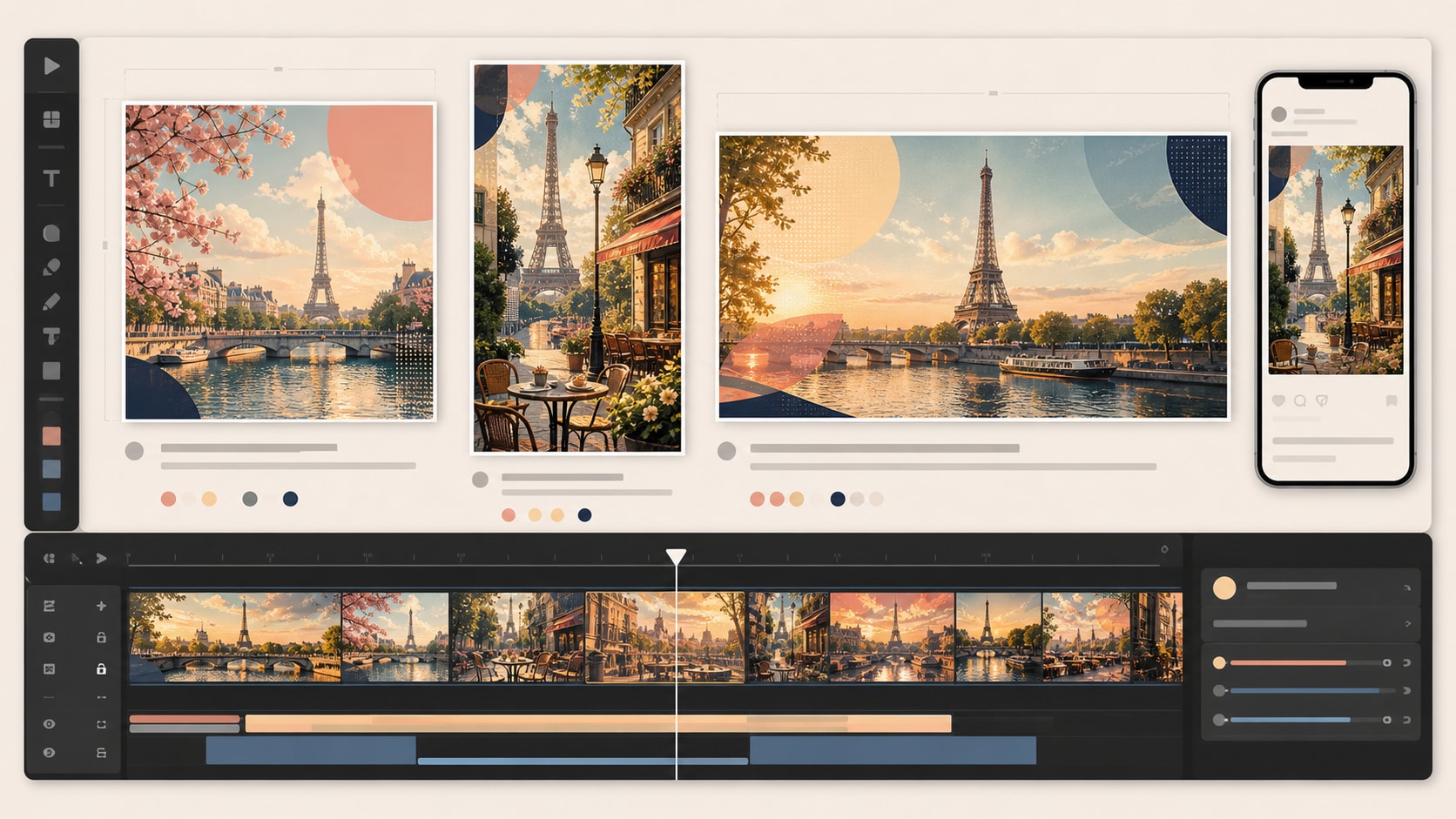Click the bookmark icon in phone preview
The width and height of the screenshot is (1456, 819).
click(x=1392, y=400)
